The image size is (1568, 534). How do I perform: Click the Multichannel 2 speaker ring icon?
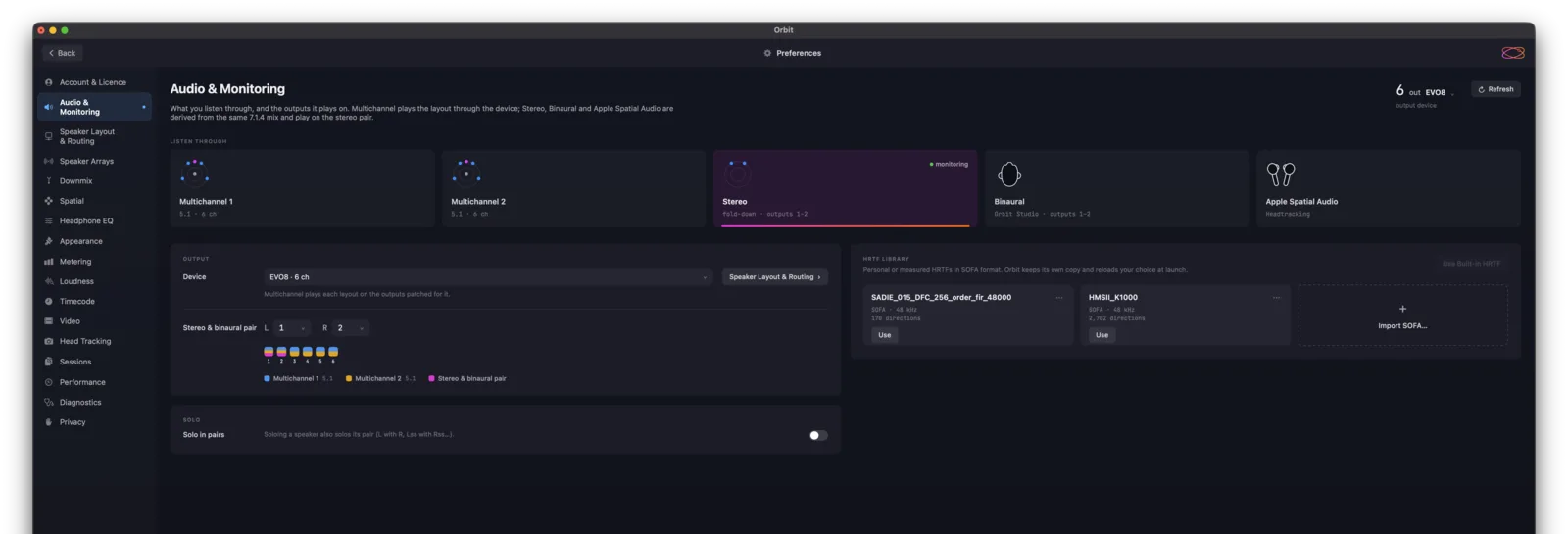click(x=465, y=173)
